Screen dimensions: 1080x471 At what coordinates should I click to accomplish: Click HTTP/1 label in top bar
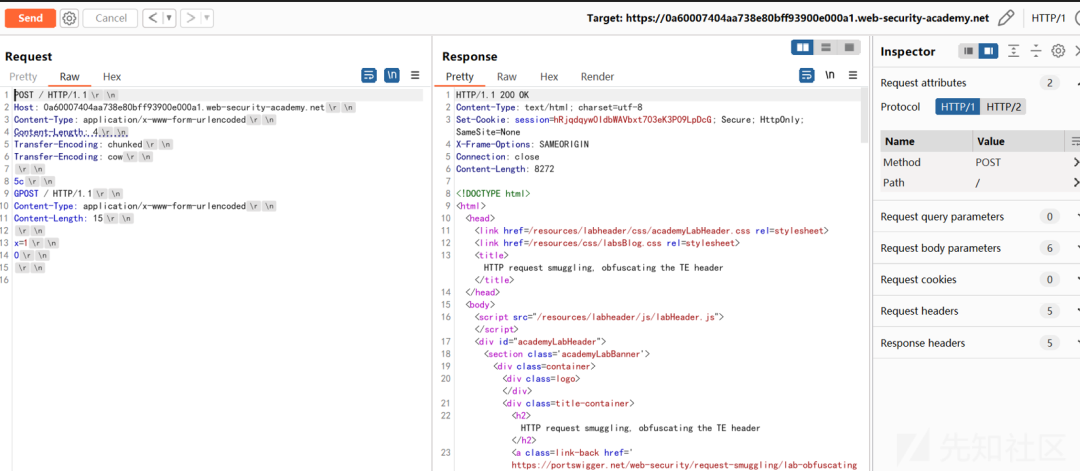pyautogui.click(x=1050, y=18)
